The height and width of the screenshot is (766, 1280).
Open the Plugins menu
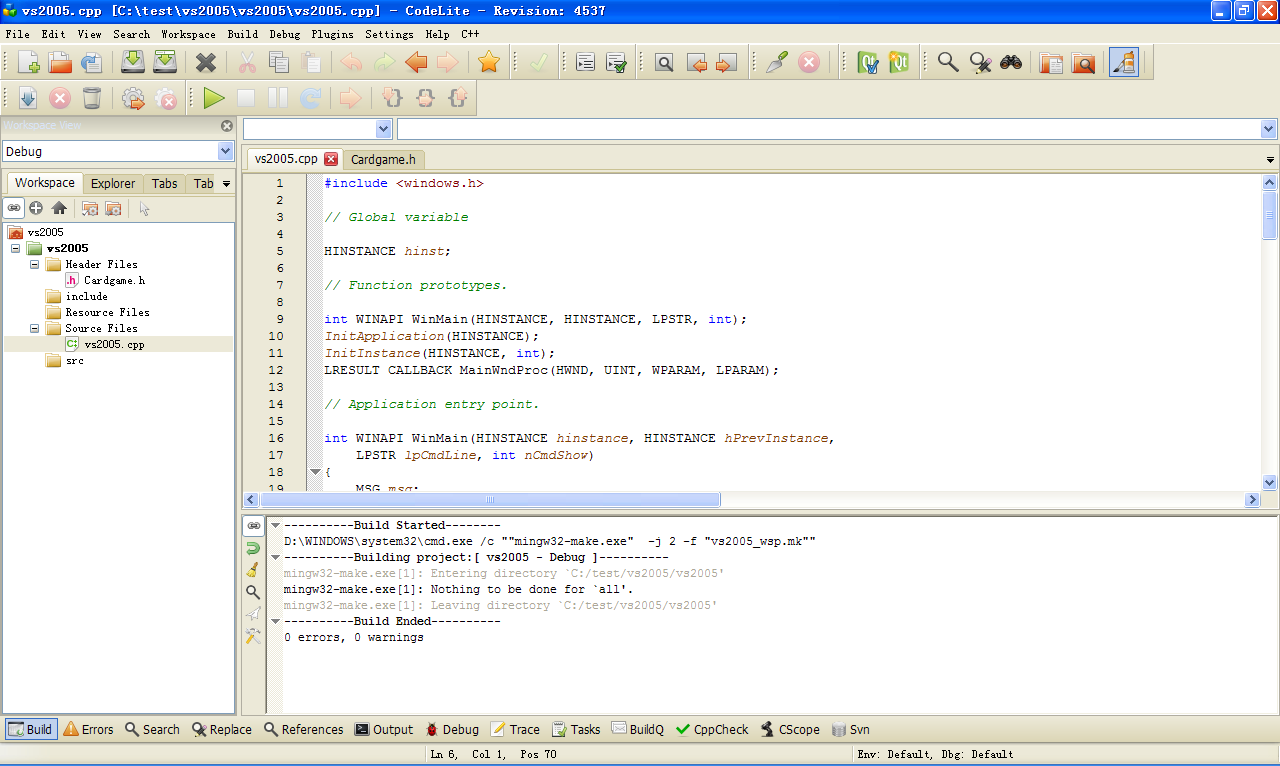pos(332,34)
